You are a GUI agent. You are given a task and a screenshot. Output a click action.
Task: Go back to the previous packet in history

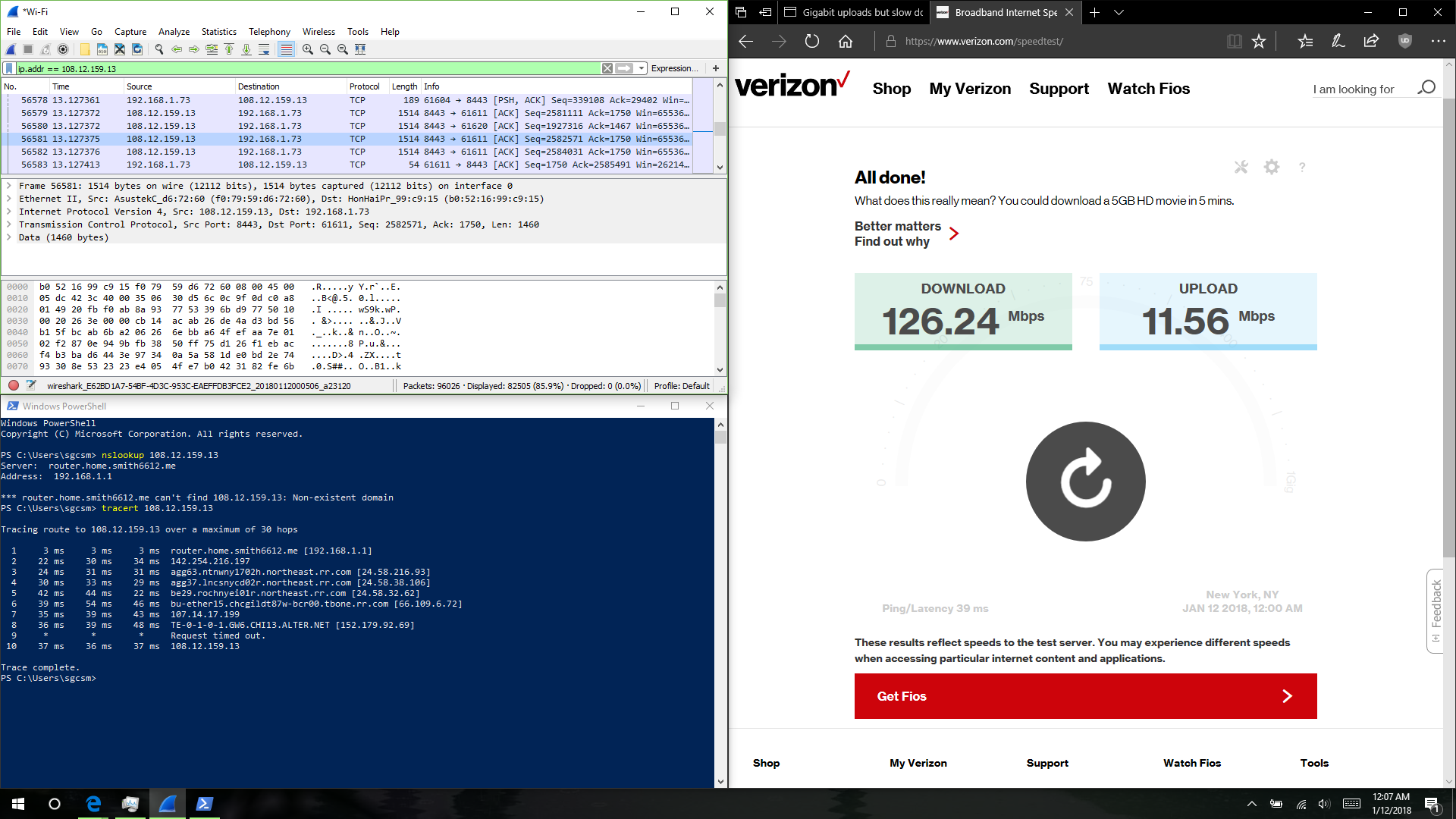(x=177, y=49)
